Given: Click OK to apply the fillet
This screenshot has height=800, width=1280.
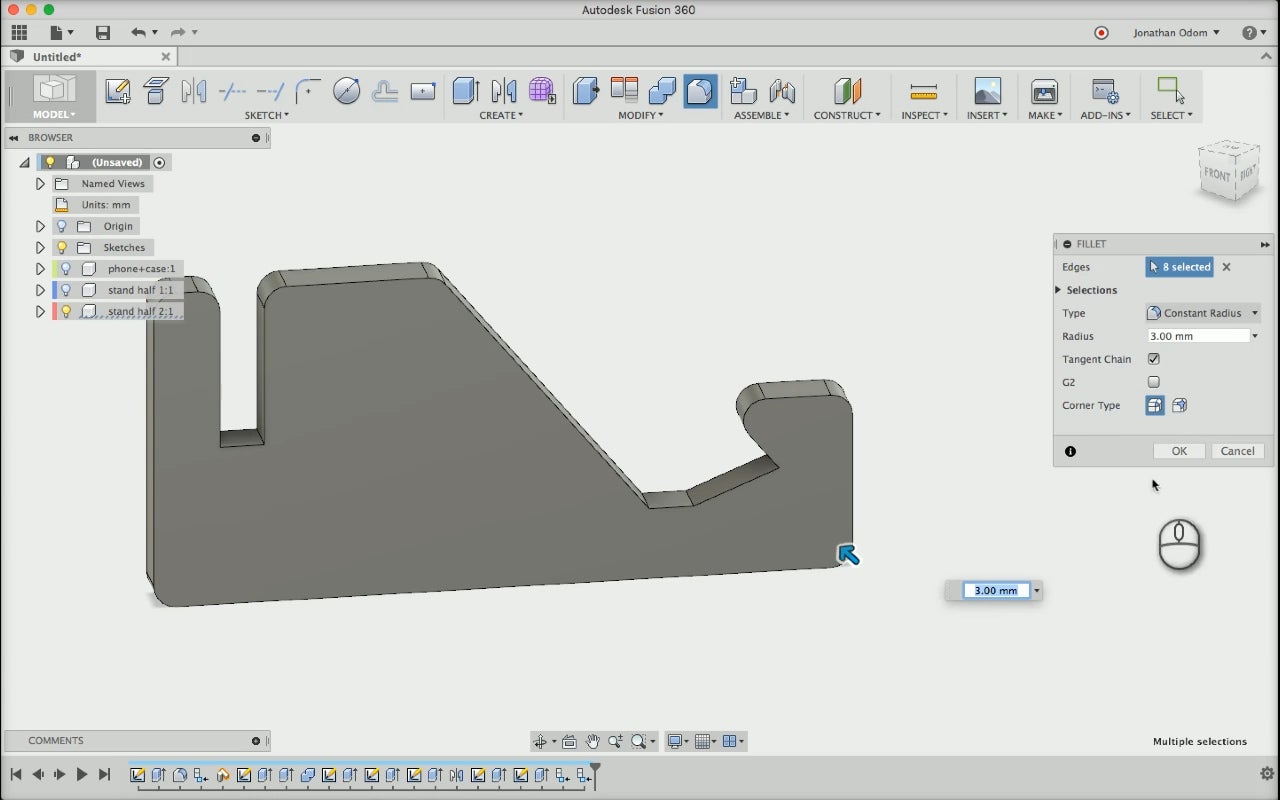Looking at the screenshot, I should [x=1179, y=451].
